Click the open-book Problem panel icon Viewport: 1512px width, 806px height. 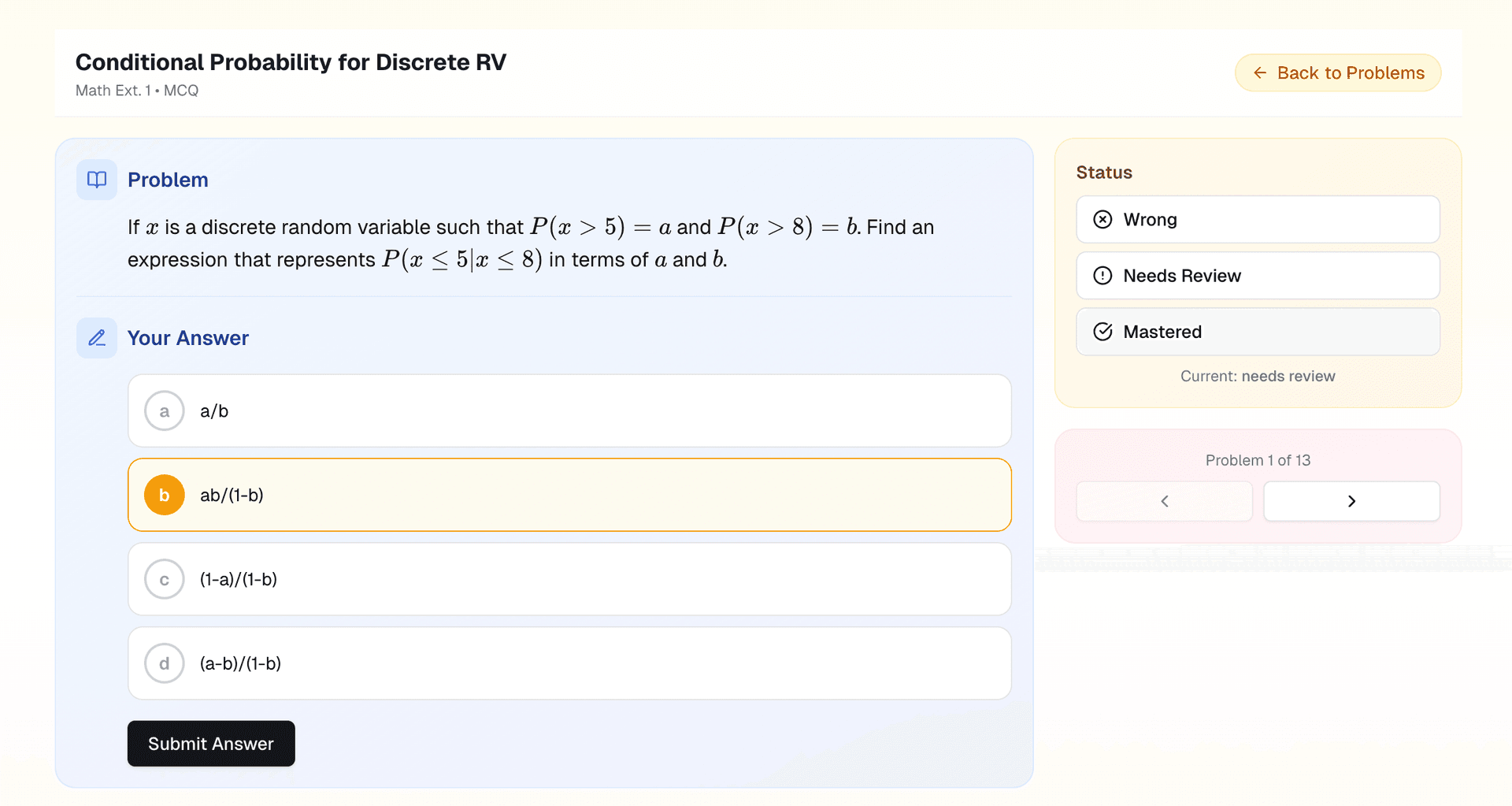96,180
